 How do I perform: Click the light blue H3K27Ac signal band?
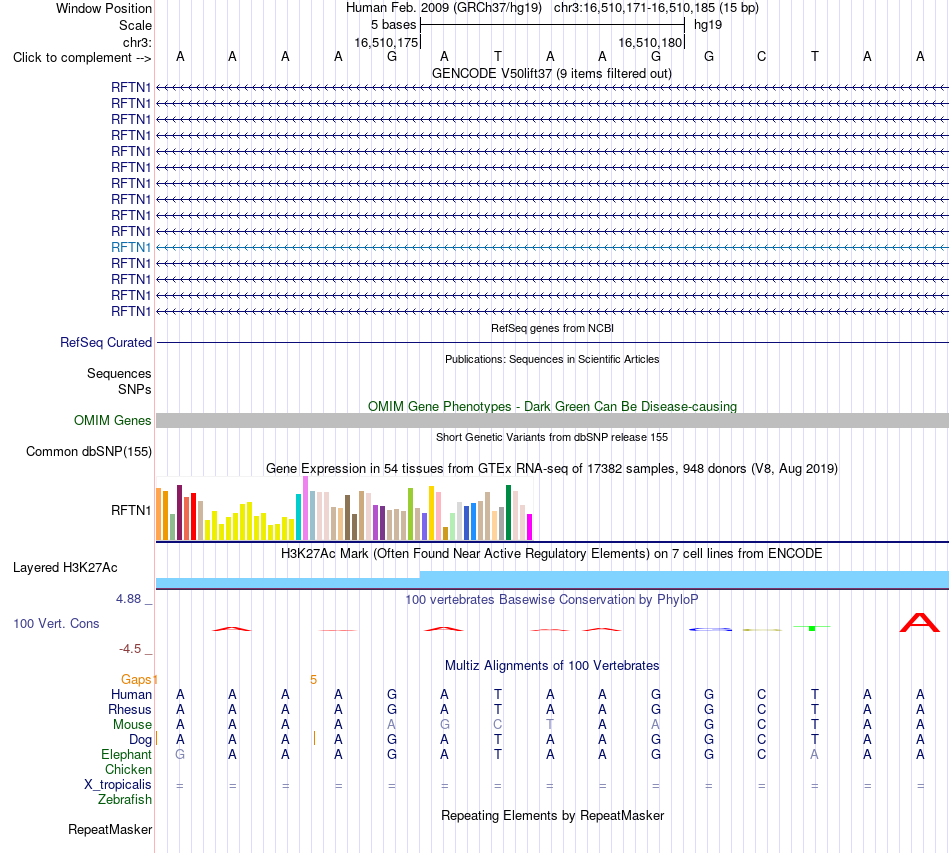point(552,580)
